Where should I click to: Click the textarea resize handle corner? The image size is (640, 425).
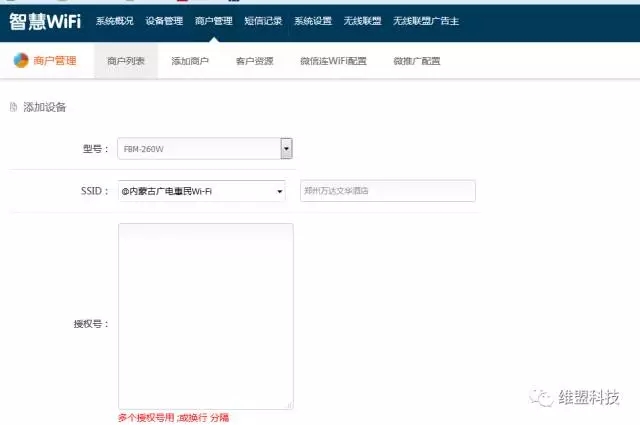coord(289,404)
